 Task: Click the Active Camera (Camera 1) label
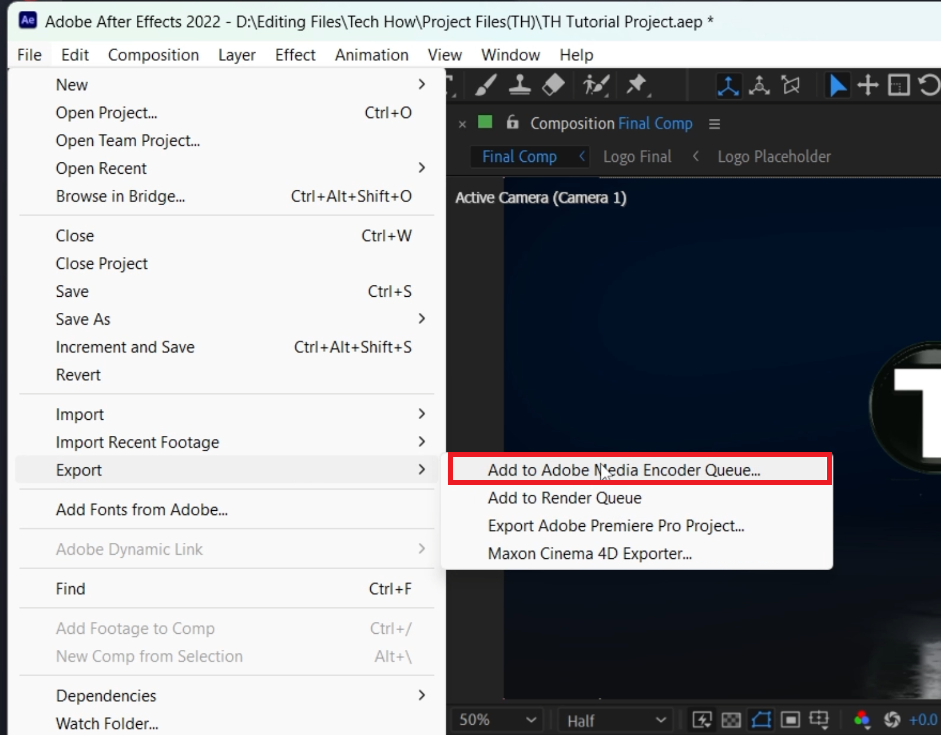click(540, 197)
